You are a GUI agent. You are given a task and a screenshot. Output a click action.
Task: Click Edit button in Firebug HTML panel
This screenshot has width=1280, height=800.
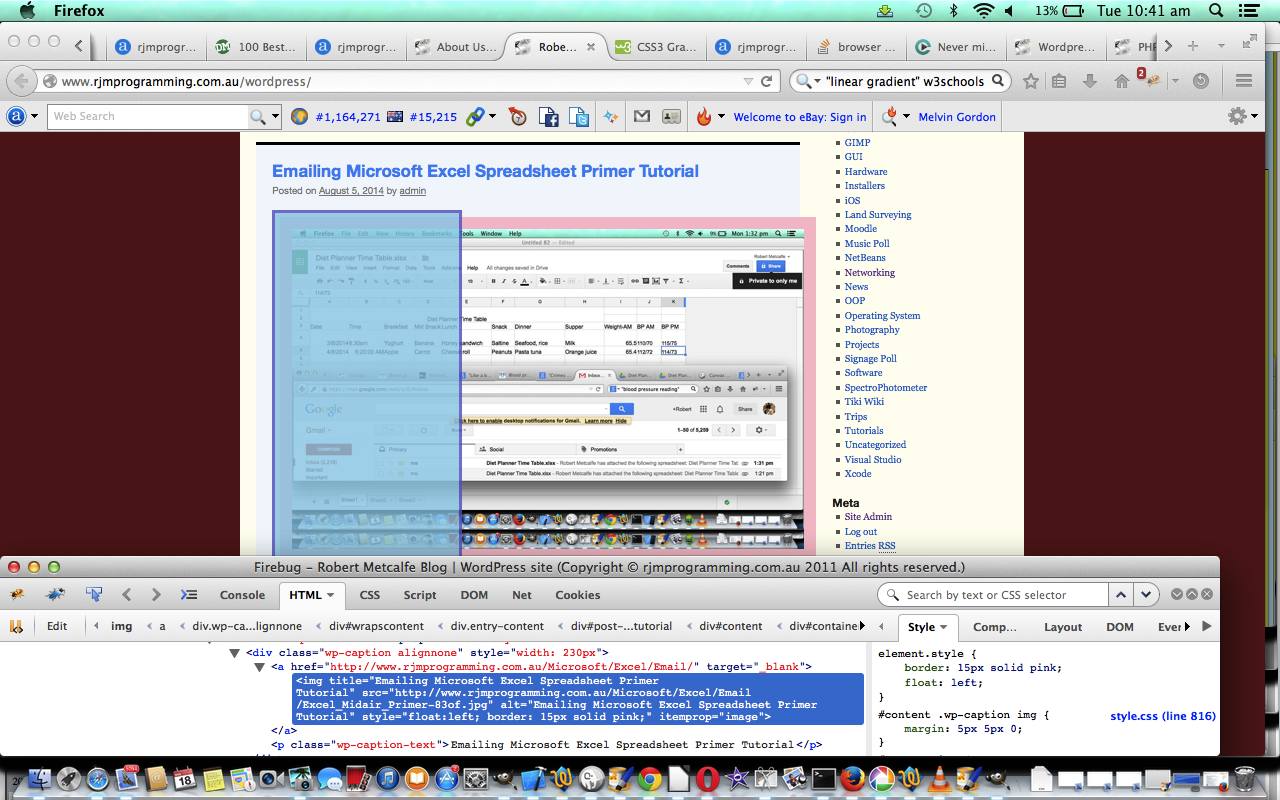(57, 626)
